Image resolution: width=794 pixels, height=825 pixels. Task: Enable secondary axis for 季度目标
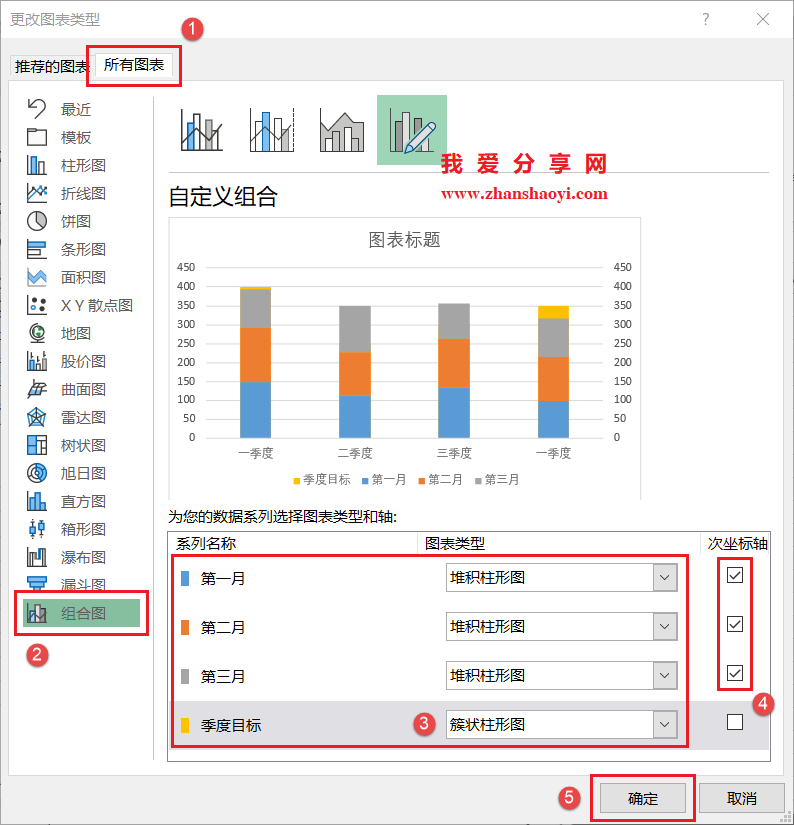pos(735,722)
